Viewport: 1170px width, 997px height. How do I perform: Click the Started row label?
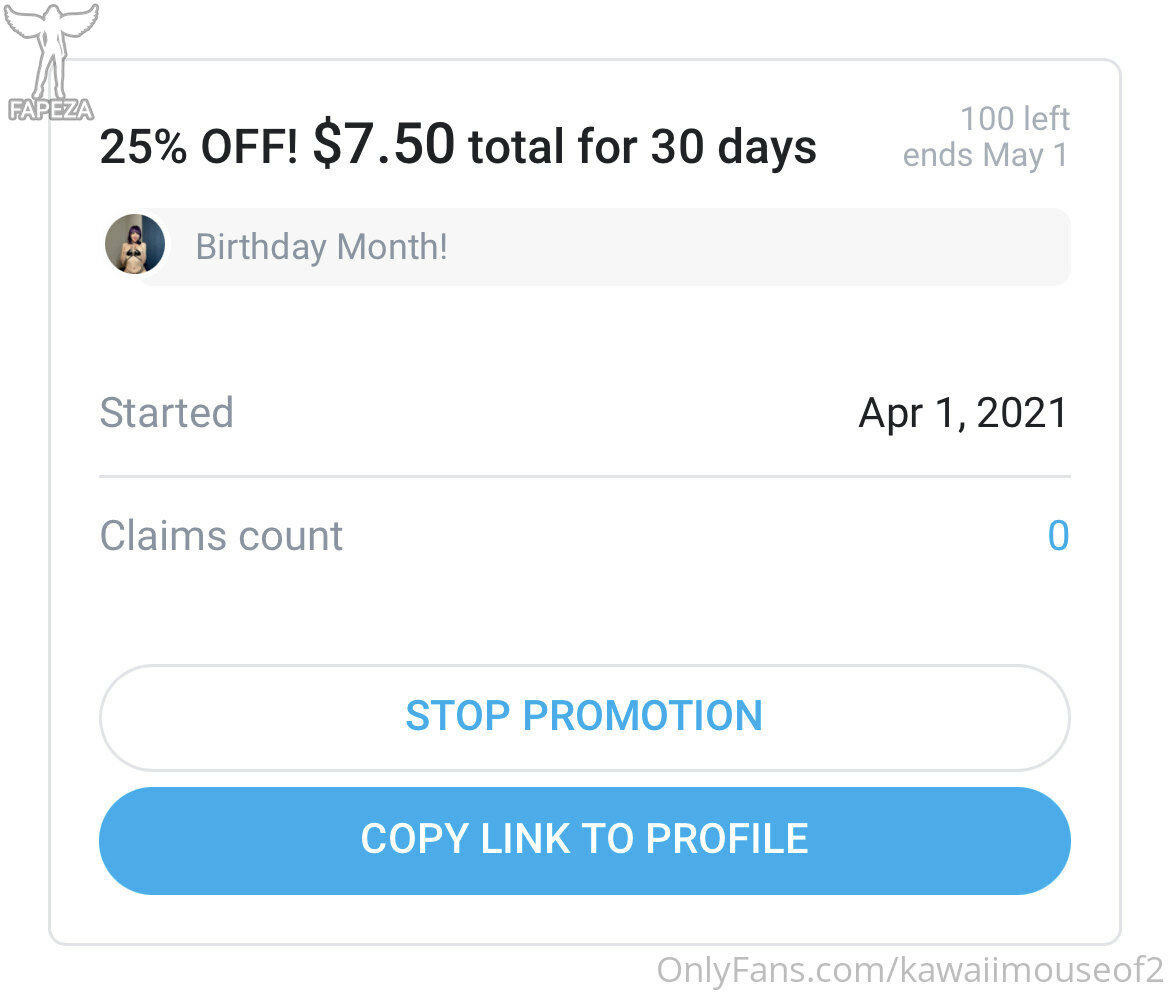click(166, 413)
